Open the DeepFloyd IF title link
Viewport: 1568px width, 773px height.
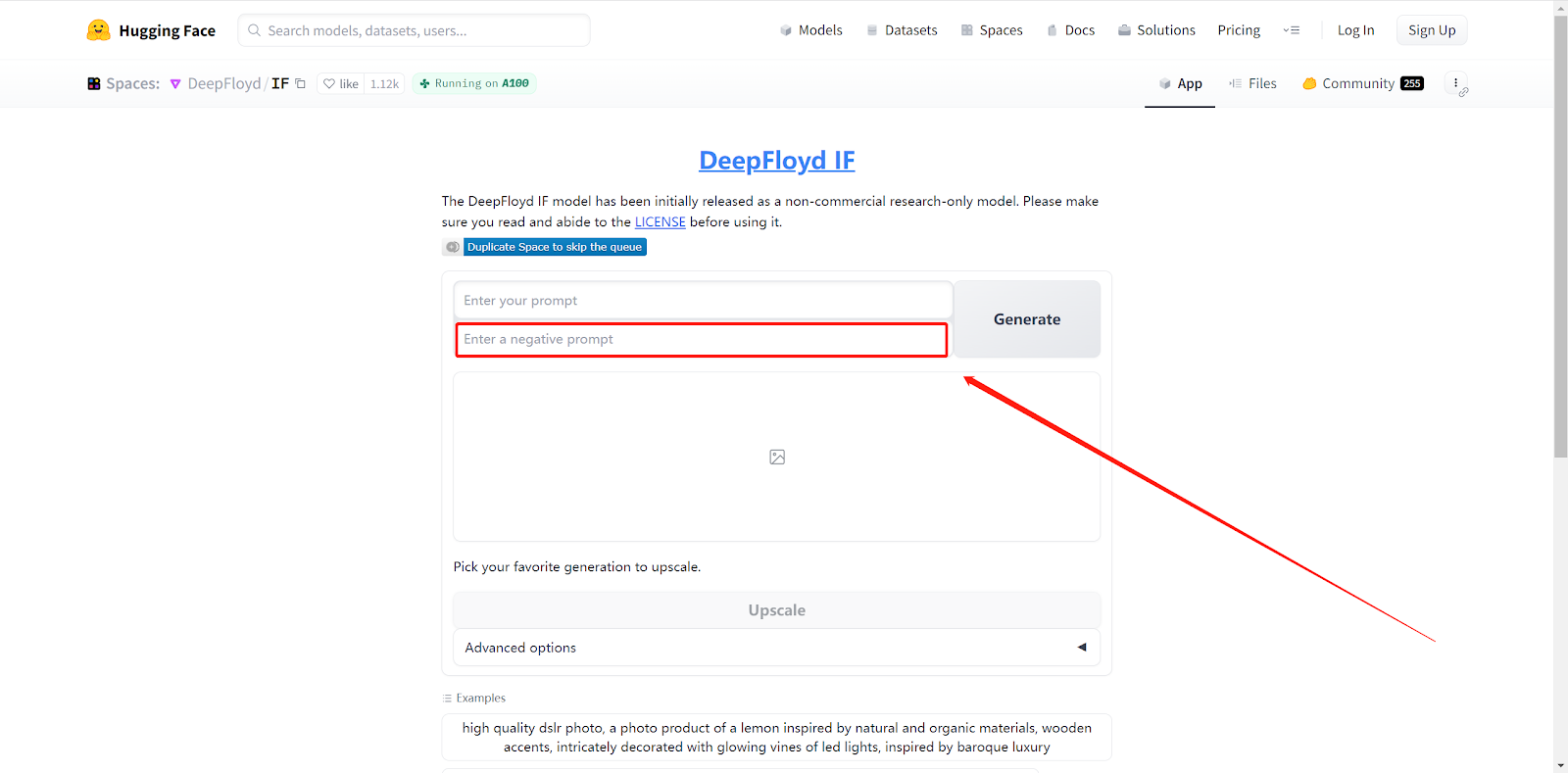point(777,160)
